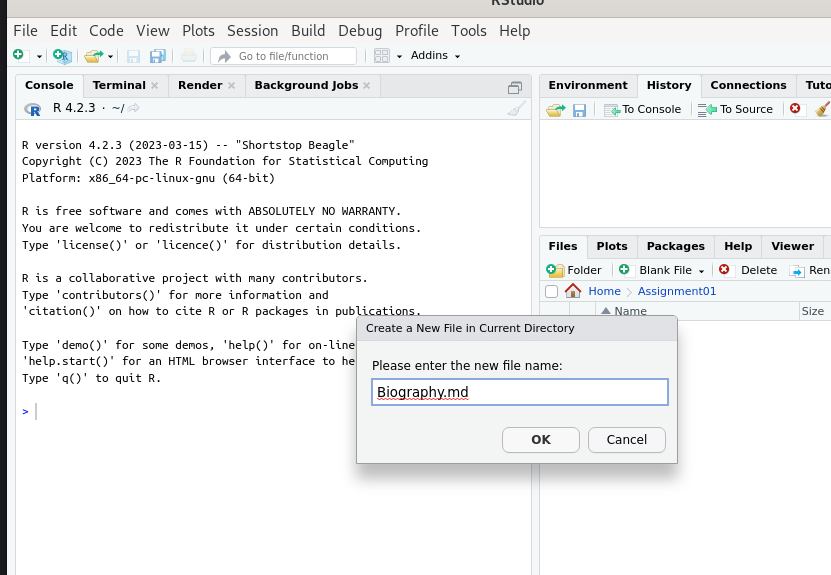Select the Files tab
831x575 pixels.
(563, 246)
